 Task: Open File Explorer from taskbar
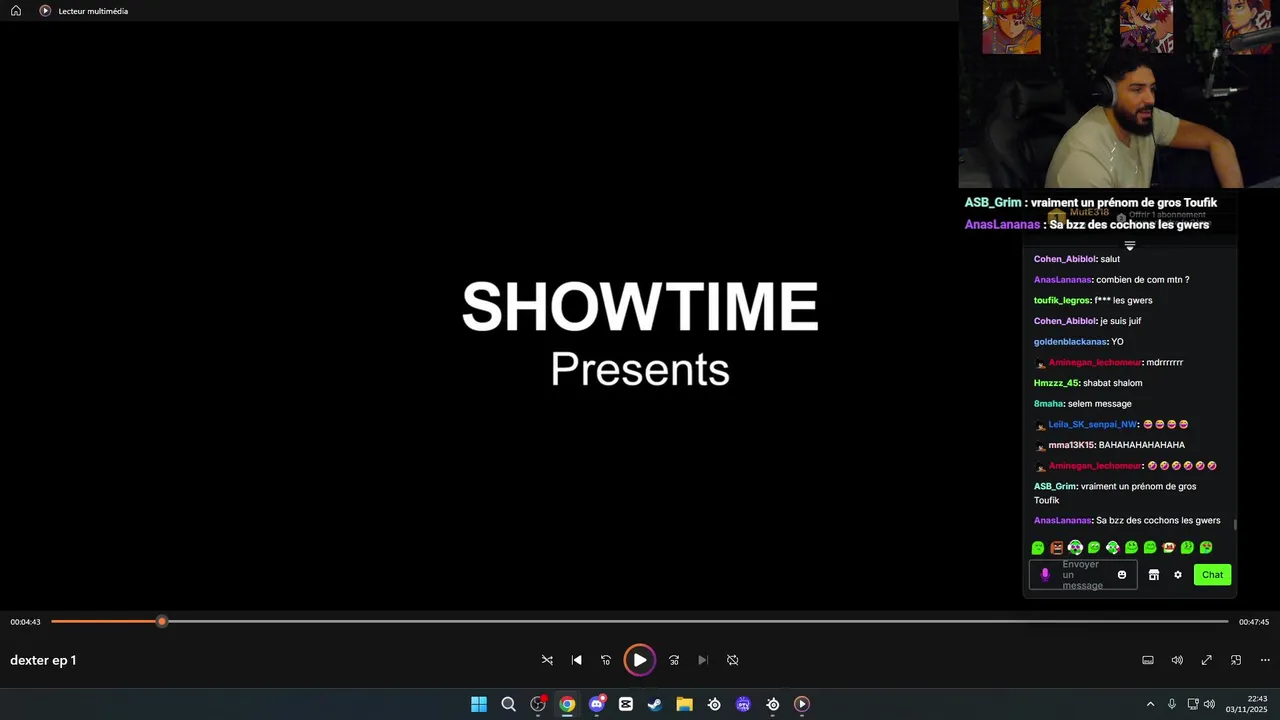[x=684, y=704]
